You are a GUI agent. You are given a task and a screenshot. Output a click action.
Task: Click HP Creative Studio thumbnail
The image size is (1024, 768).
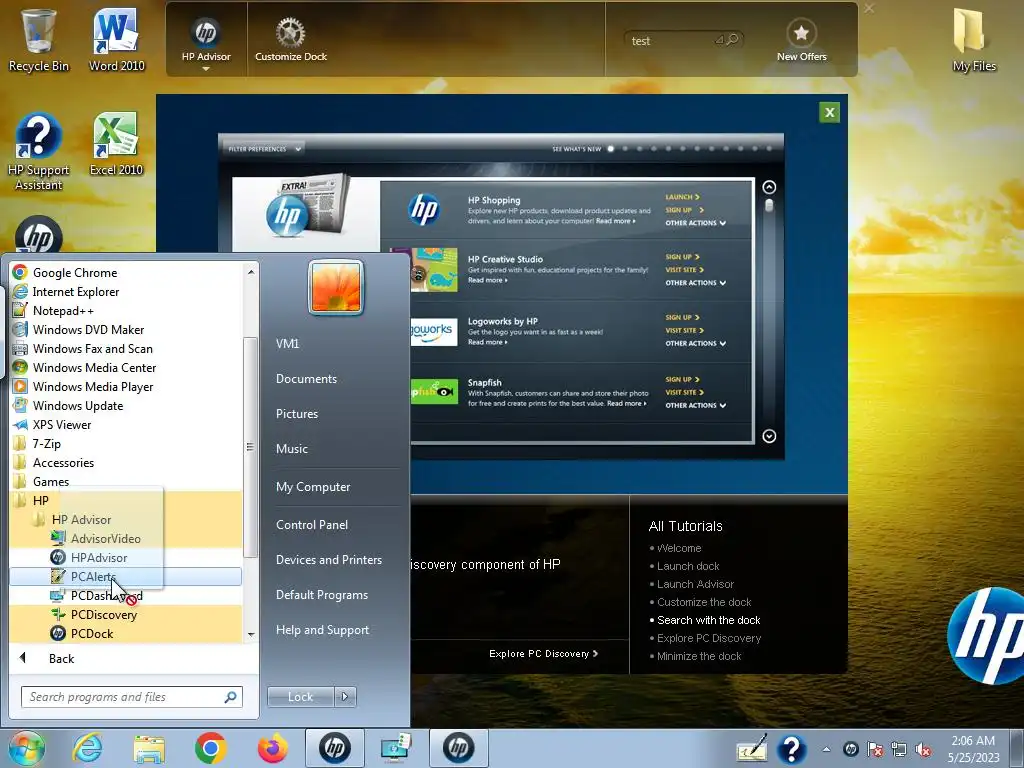pyautogui.click(x=433, y=269)
